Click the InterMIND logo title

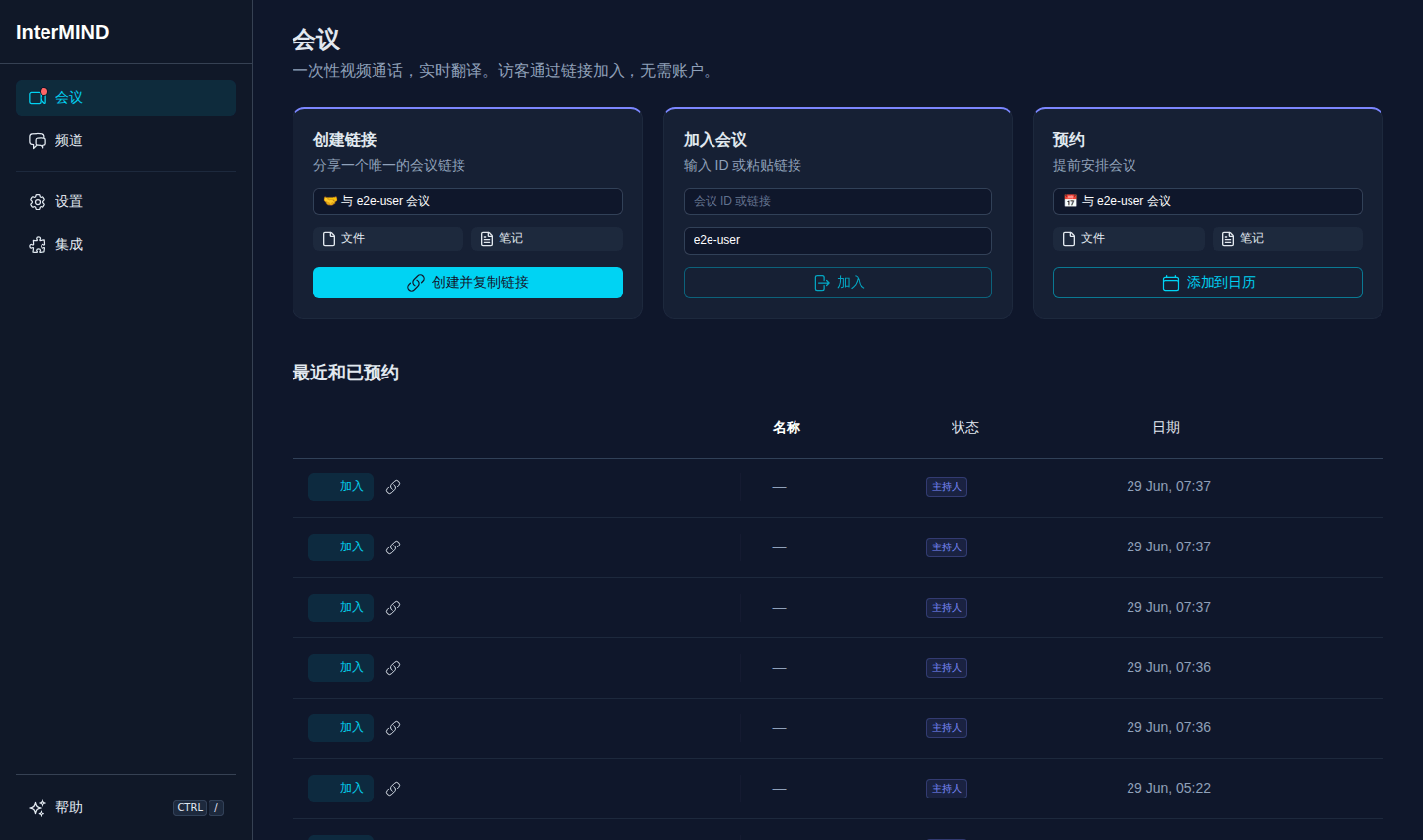62,32
